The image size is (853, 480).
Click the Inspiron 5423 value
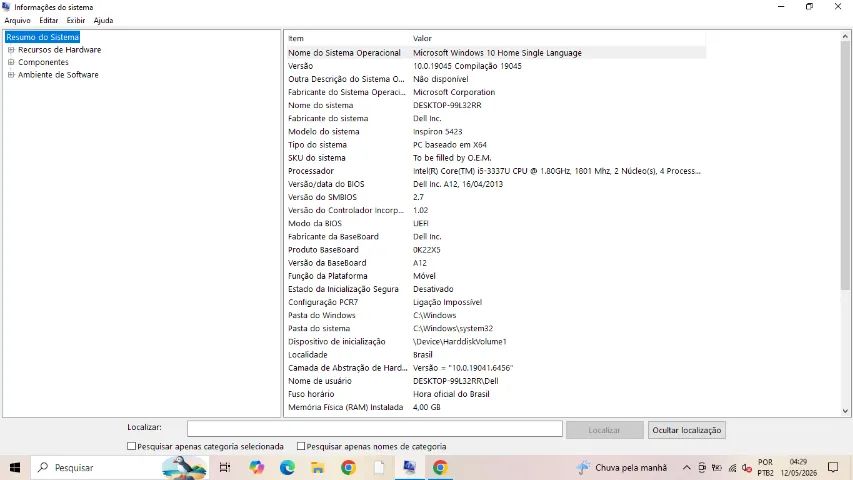[x=437, y=132]
